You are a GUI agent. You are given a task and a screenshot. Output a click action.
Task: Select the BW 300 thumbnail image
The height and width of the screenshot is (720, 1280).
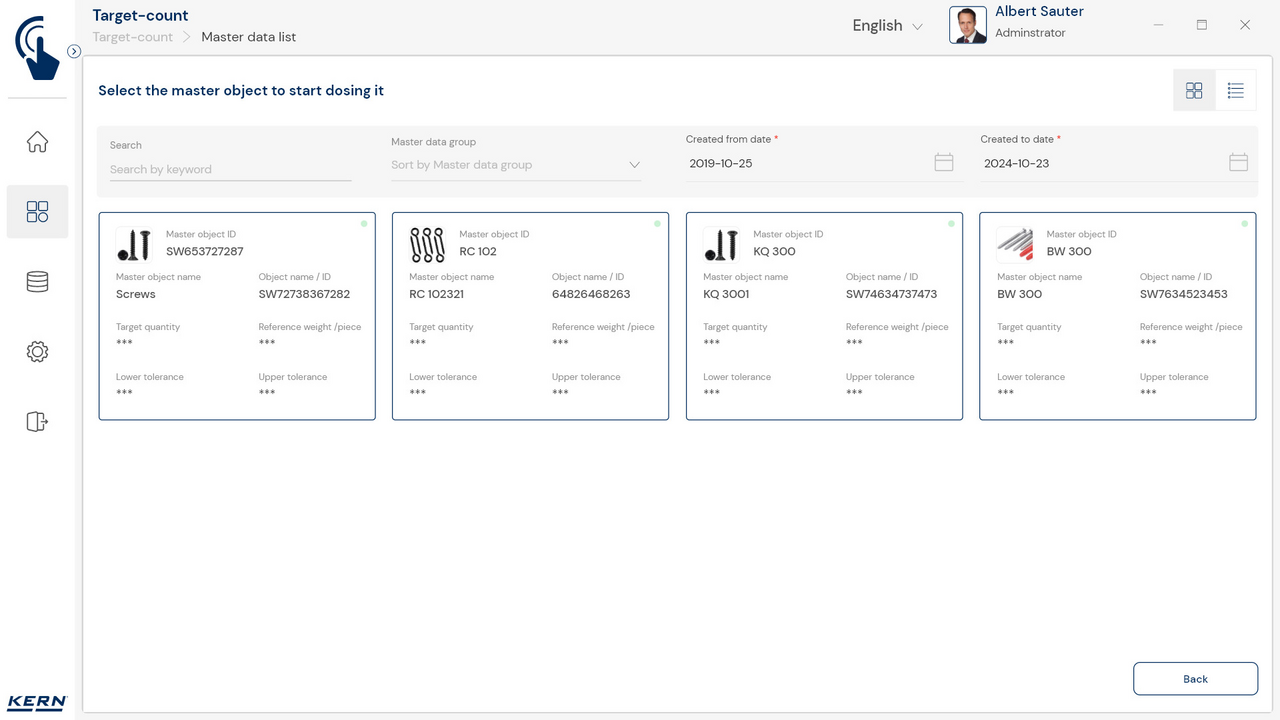pos(1015,244)
